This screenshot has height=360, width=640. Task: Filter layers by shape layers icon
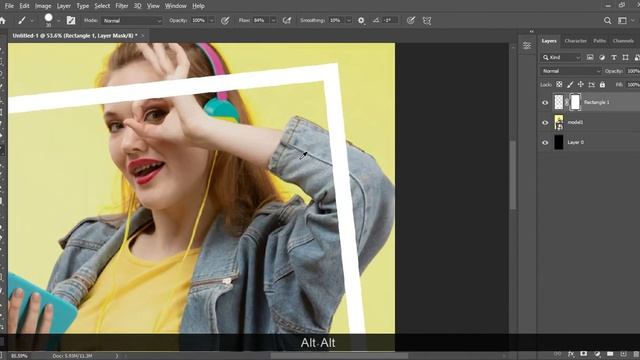(x=625, y=58)
